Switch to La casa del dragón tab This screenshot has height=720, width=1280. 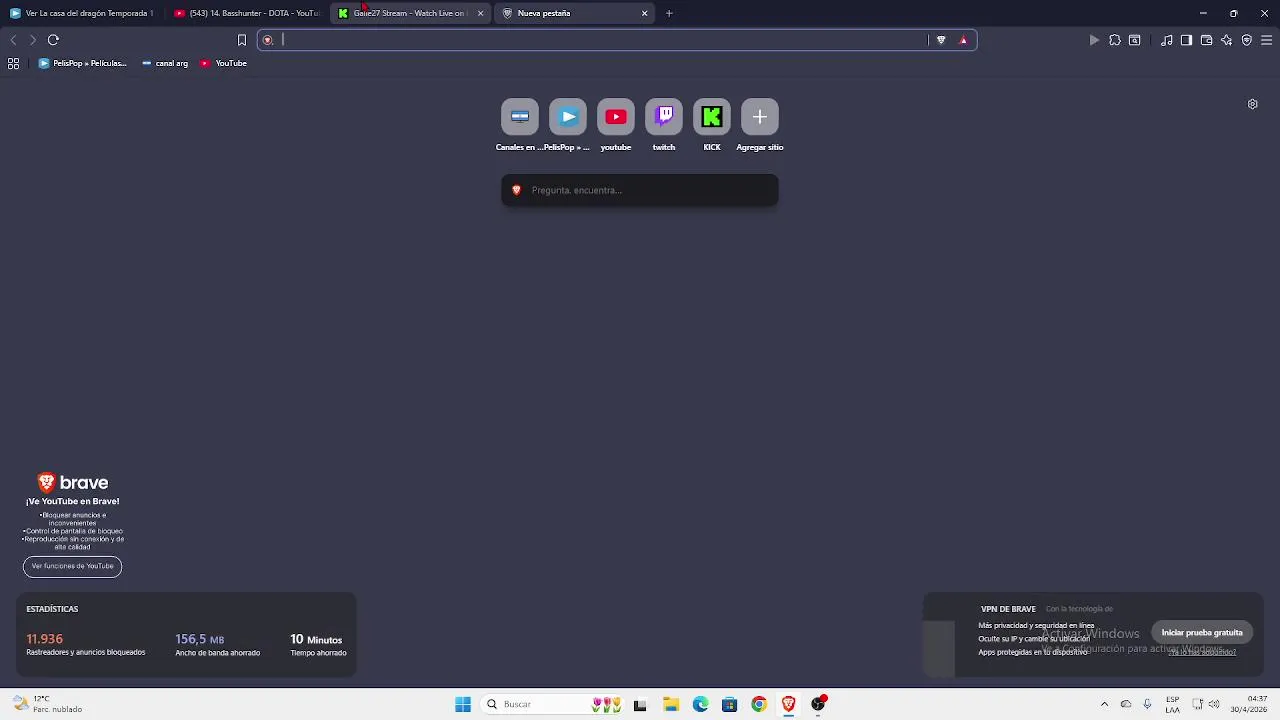(x=82, y=13)
